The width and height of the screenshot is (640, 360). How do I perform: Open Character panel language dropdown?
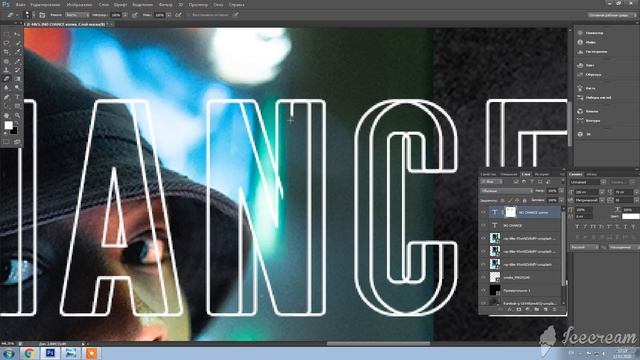(x=584, y=247)
